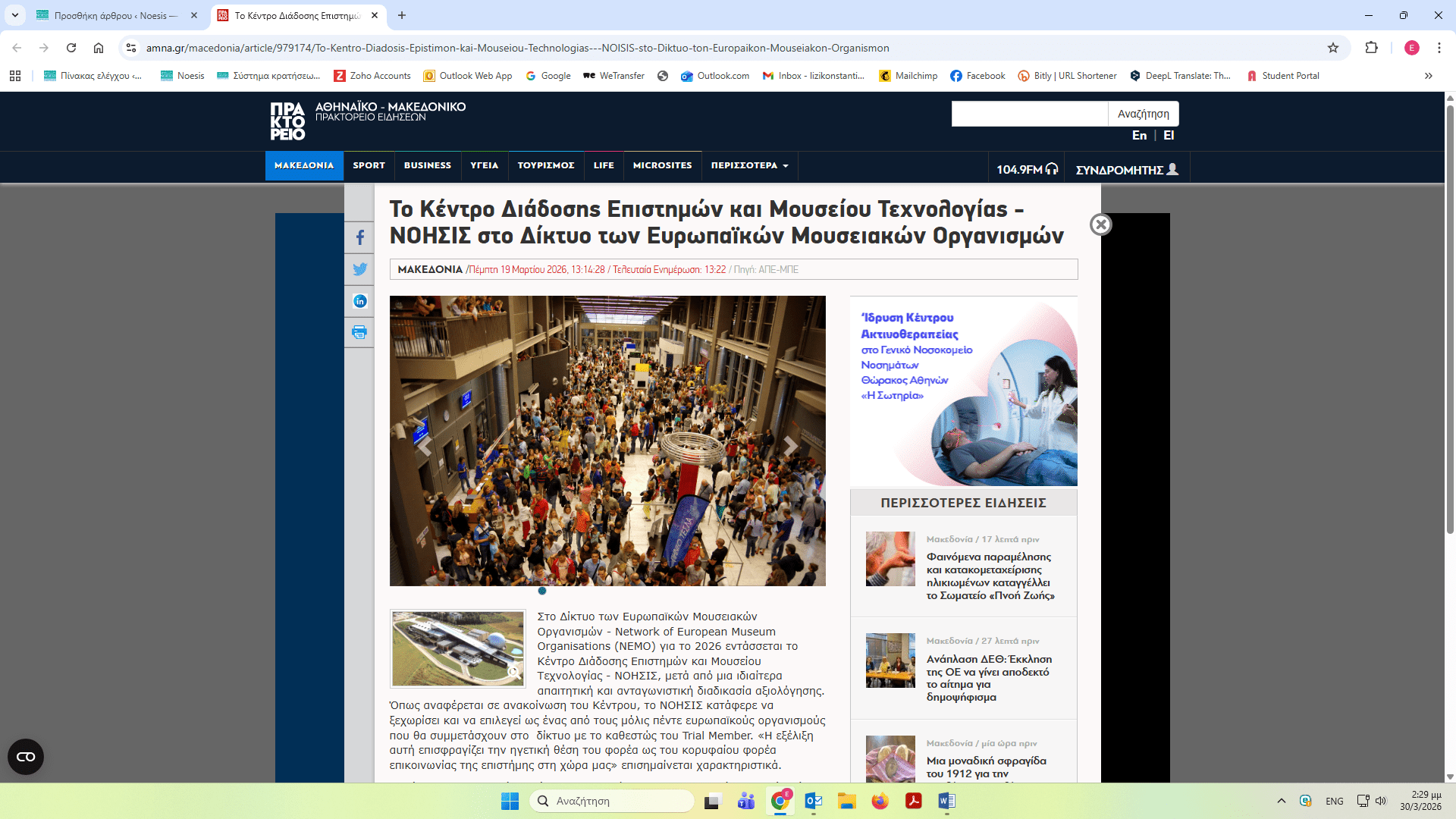
Task: Switch language to En
Action: (x=1139, y=135)
